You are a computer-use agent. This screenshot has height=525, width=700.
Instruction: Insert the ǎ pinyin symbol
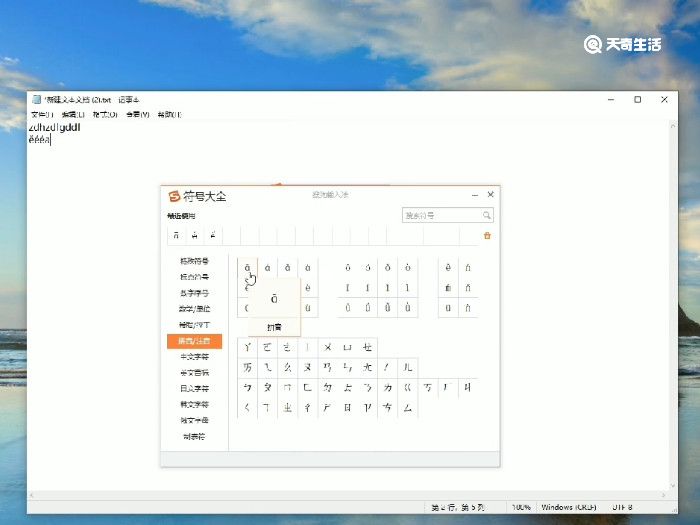coord(288,268)
